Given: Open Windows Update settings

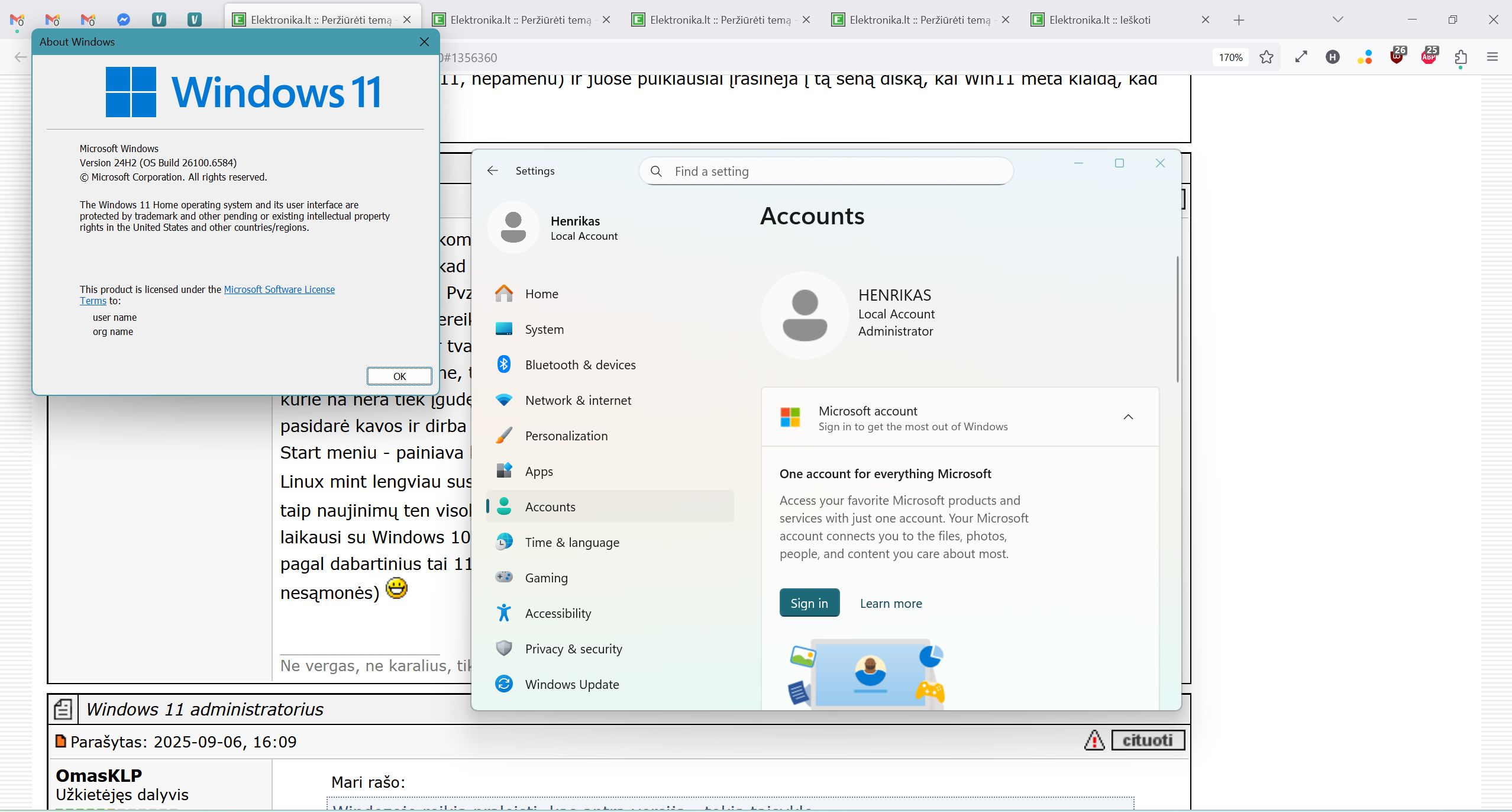Looking at the screenshot, I should [610, 684].
